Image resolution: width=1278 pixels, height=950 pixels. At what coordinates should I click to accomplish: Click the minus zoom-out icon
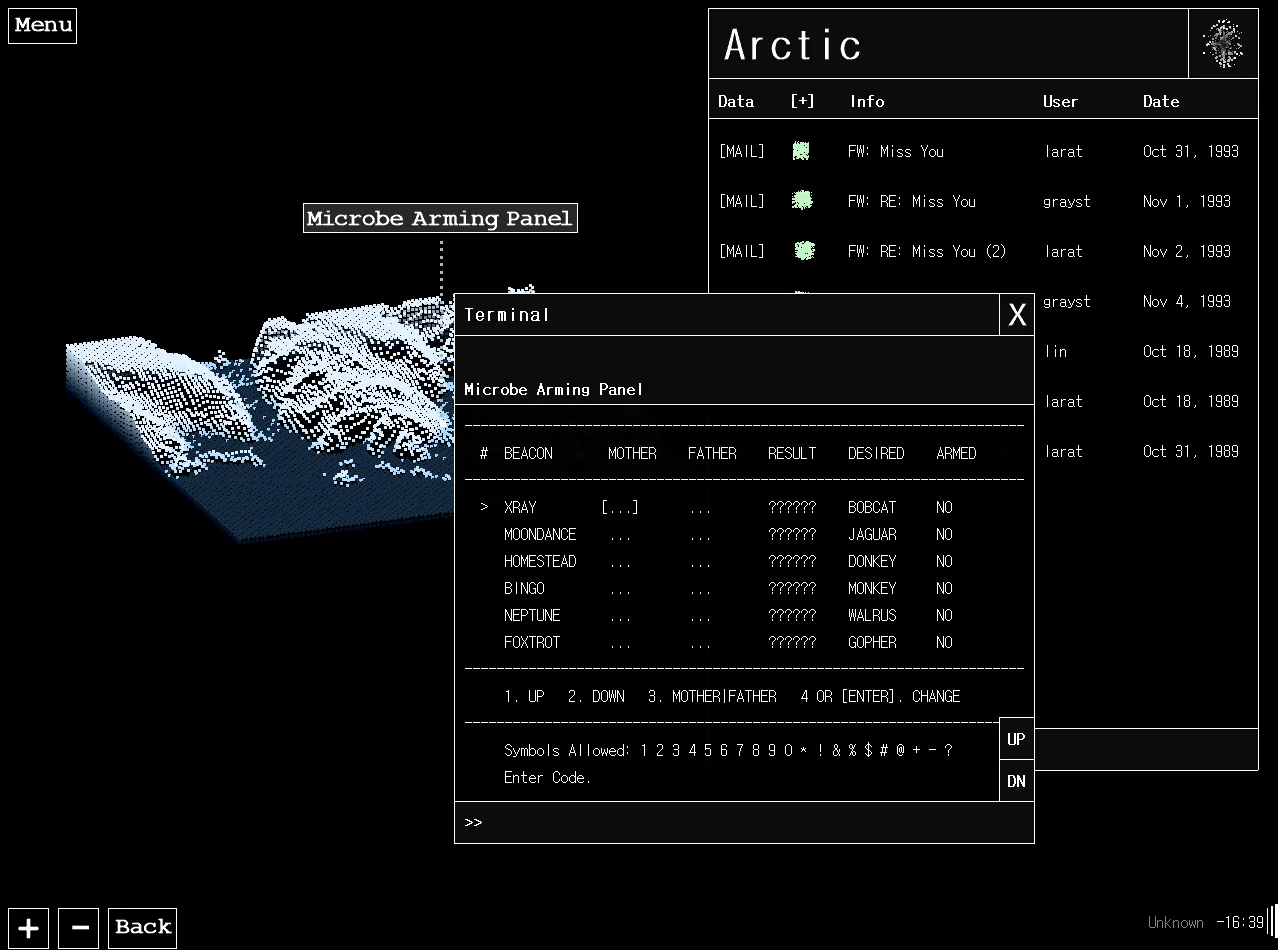pyautogui.click(x=79, y=928)
